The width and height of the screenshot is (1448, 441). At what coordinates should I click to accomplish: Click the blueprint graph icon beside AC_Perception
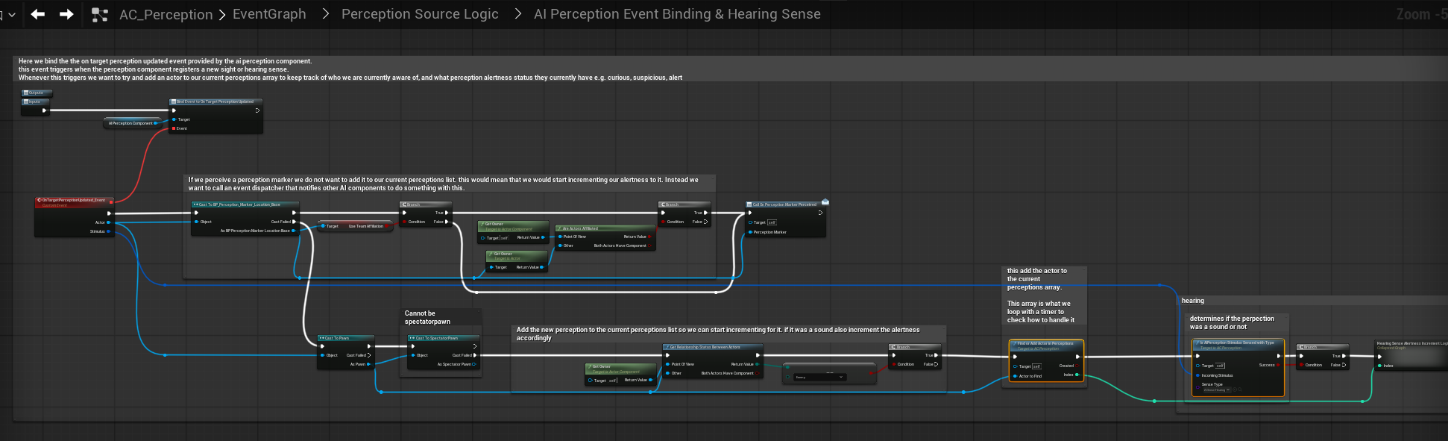(100, 14)
